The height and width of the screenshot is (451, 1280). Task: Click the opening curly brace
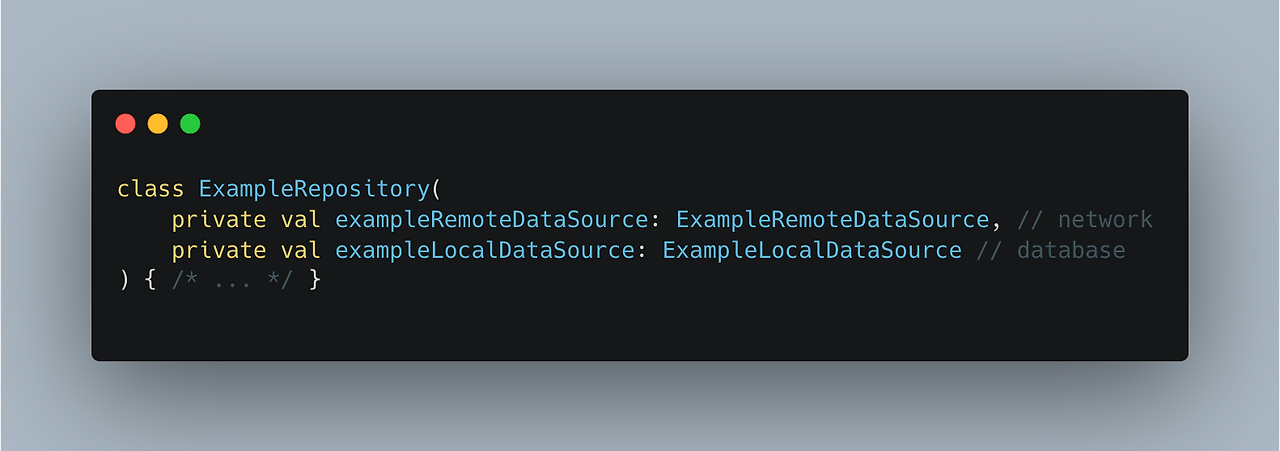[151, 281]
